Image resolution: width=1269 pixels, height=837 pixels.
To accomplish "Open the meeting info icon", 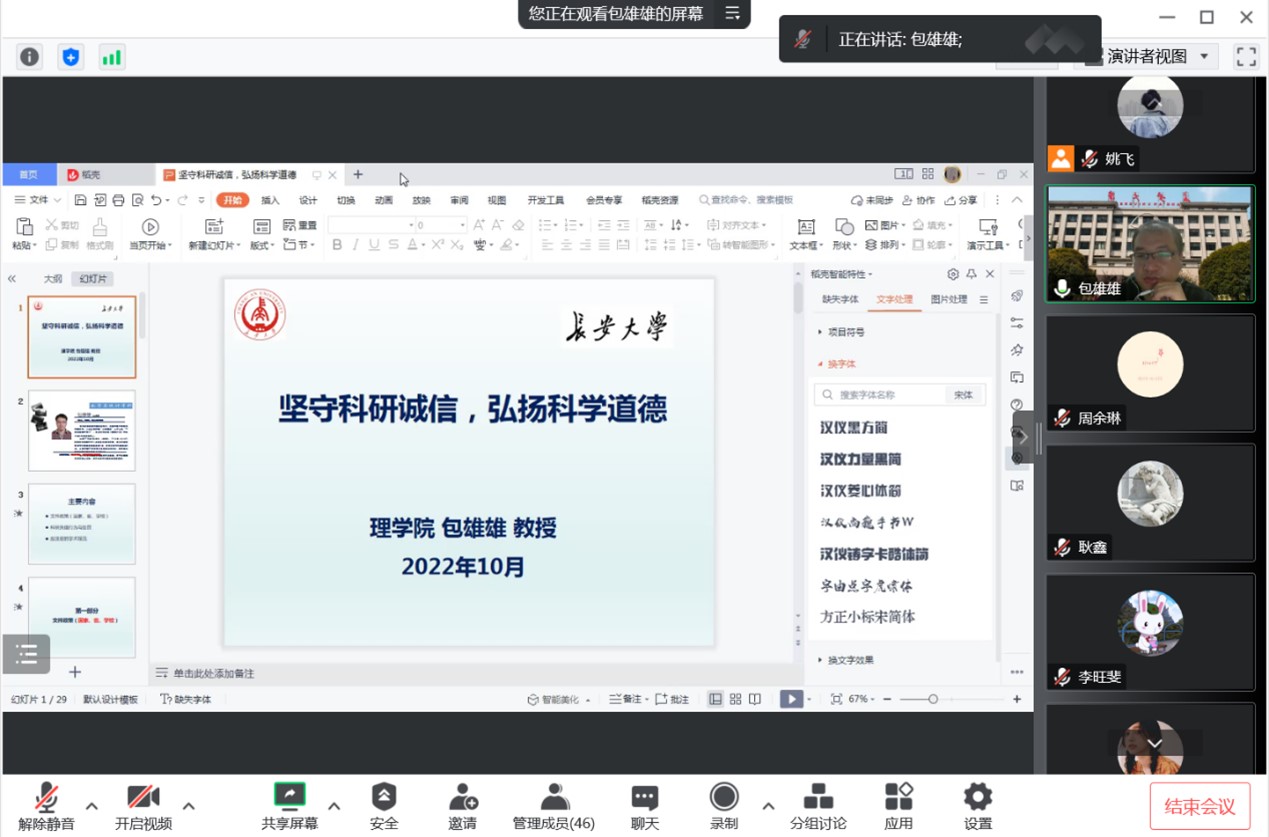I will coord(30,57).
